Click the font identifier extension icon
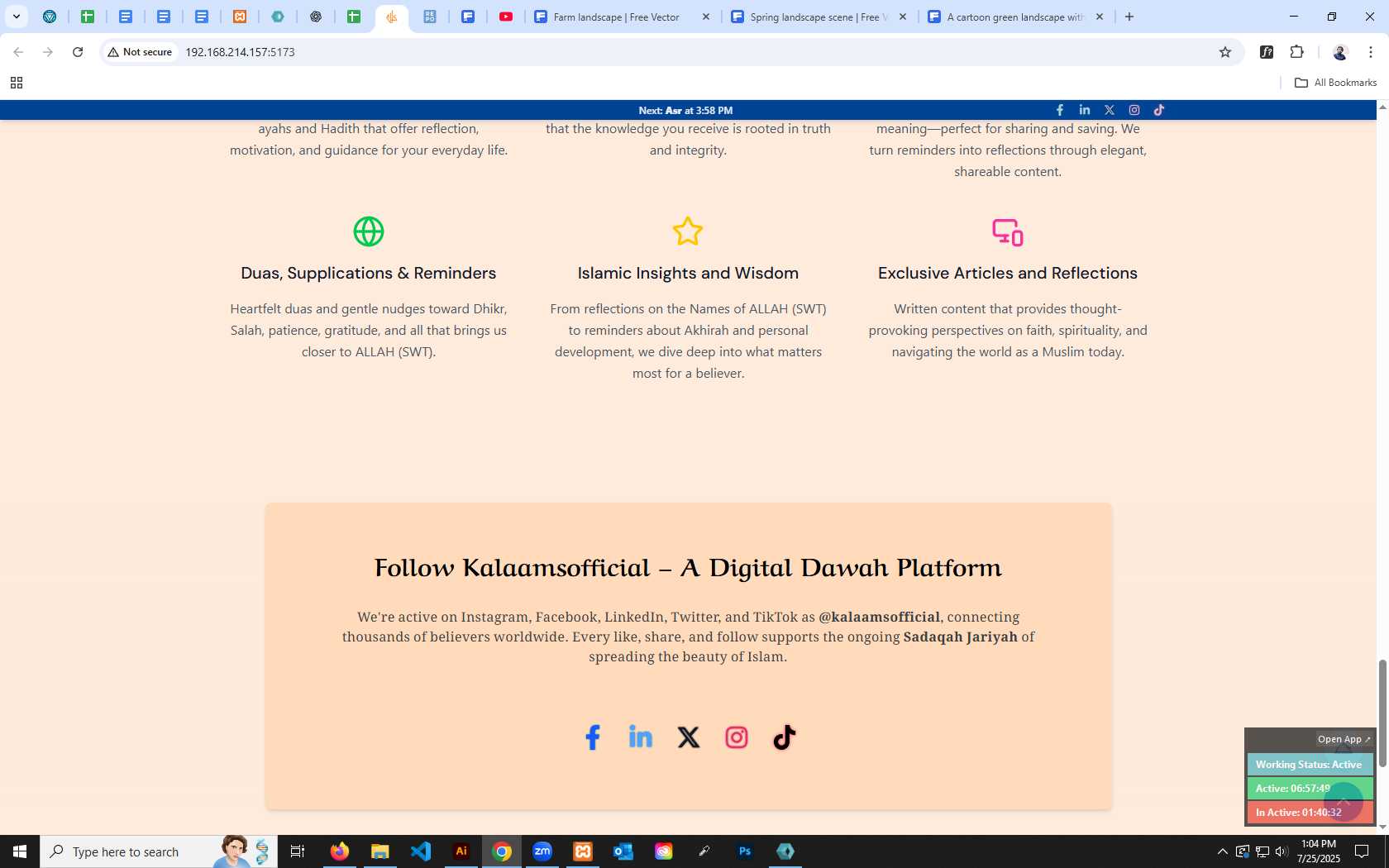Image resolution: width=1389 pixels, height=868 pixels. [x=1267, y=52]
